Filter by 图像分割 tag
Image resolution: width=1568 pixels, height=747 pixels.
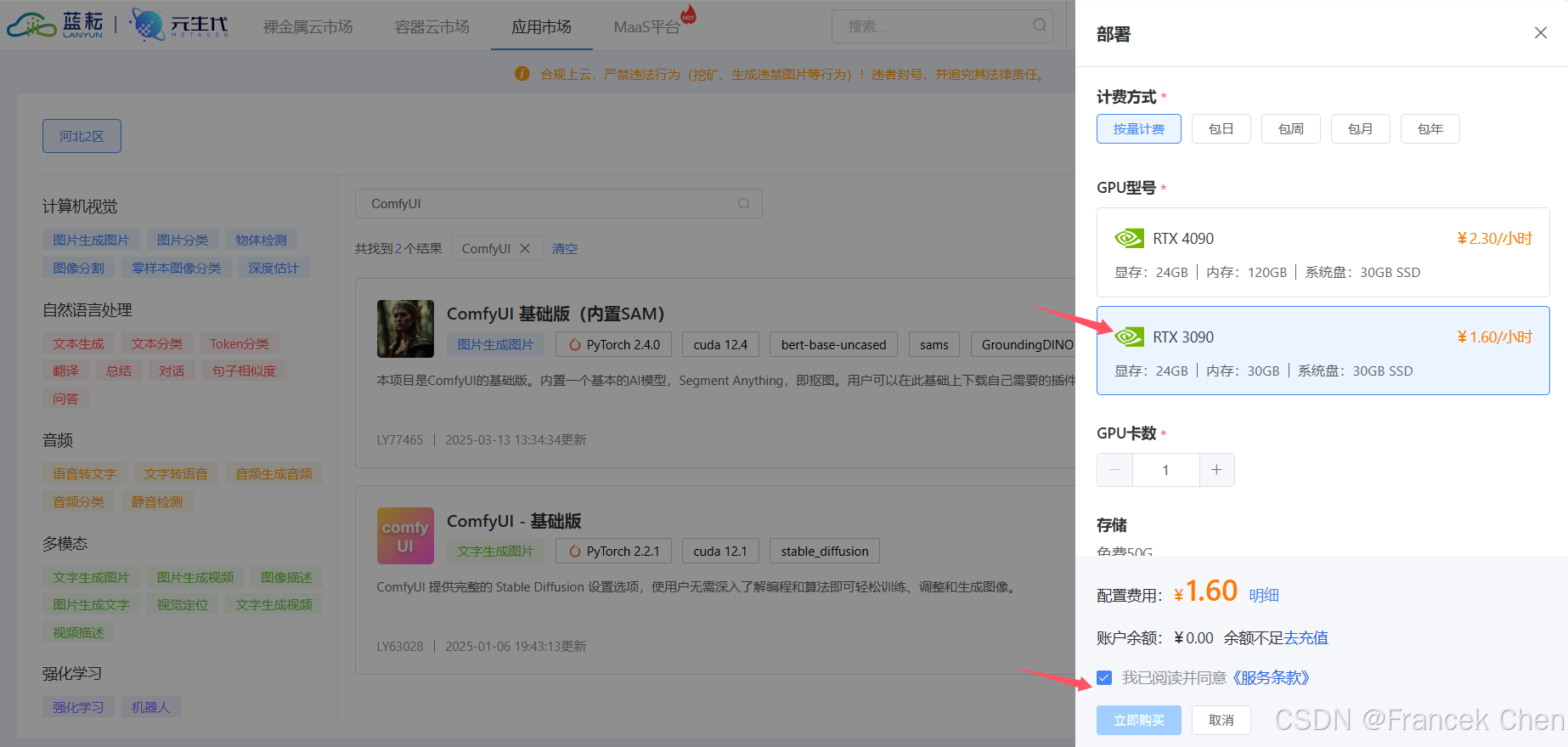[78, 269]
